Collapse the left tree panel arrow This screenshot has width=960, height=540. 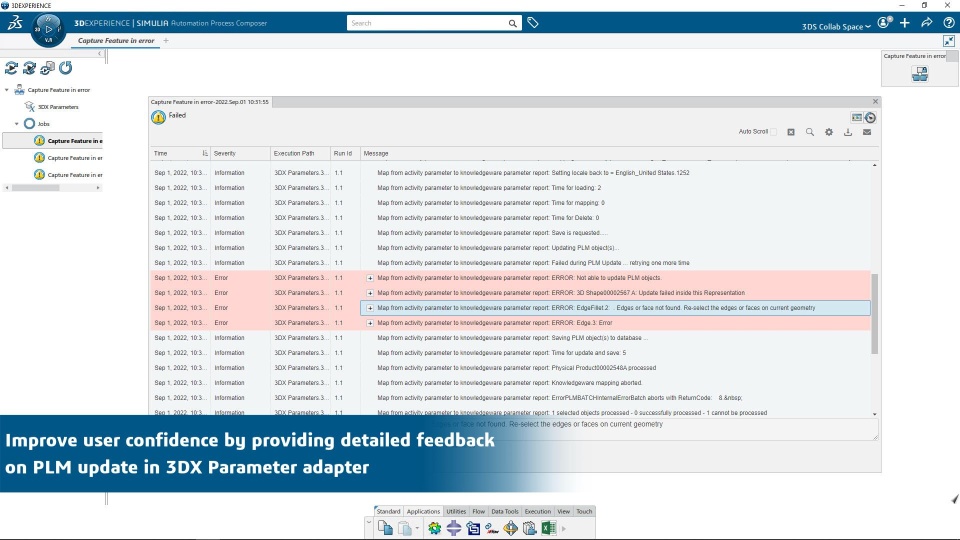pos(100,54)
